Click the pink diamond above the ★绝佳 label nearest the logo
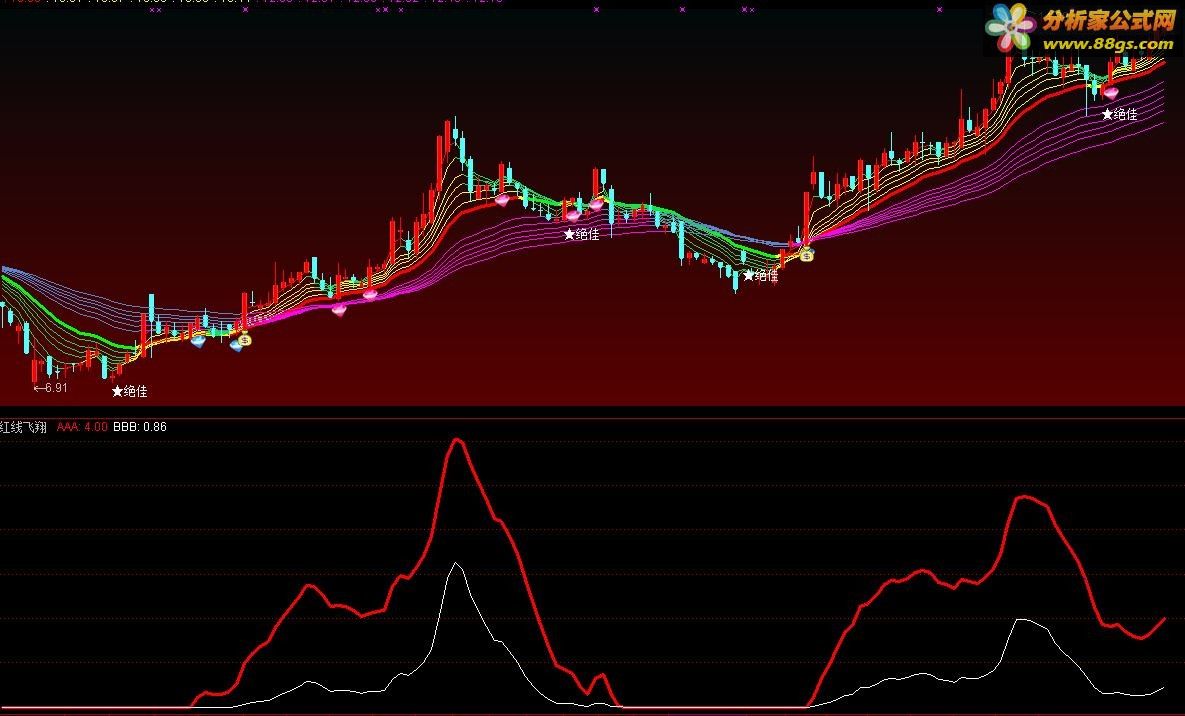This screenshot has height=716, width=1185. [1110, 93]
